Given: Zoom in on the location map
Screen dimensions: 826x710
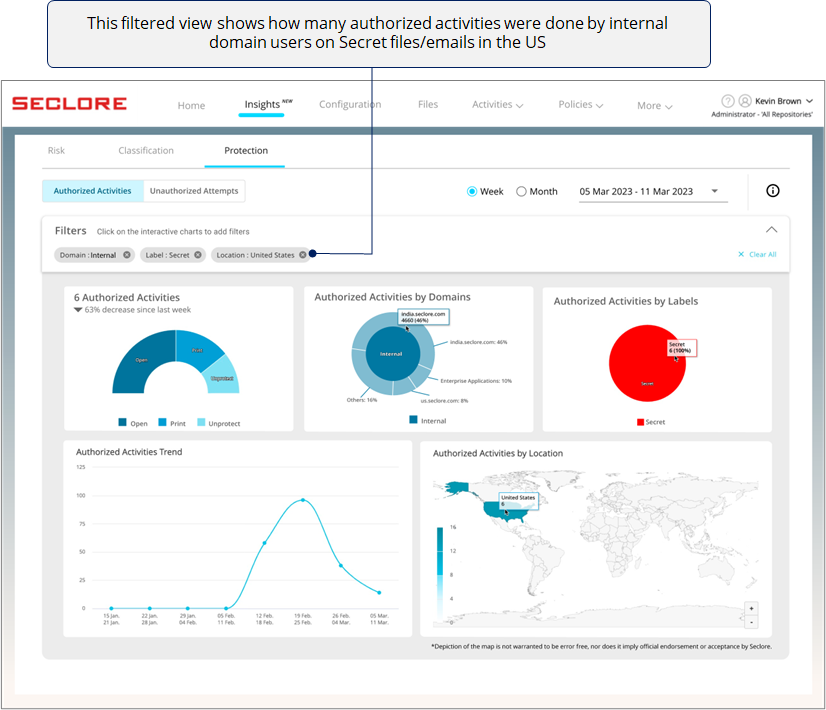Looking at the screenshot, I should 751,608.
